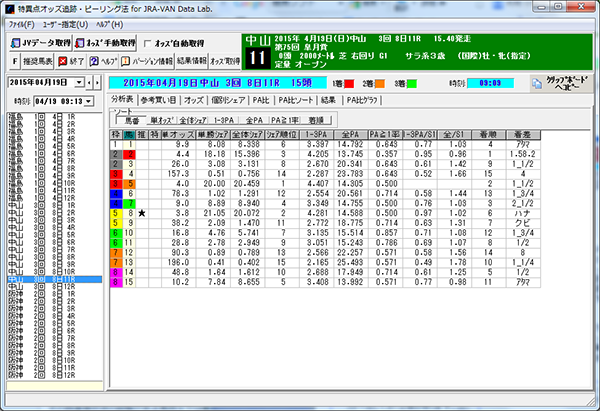Click 終了 exit button
600x411 pixels.
point(71,61)
